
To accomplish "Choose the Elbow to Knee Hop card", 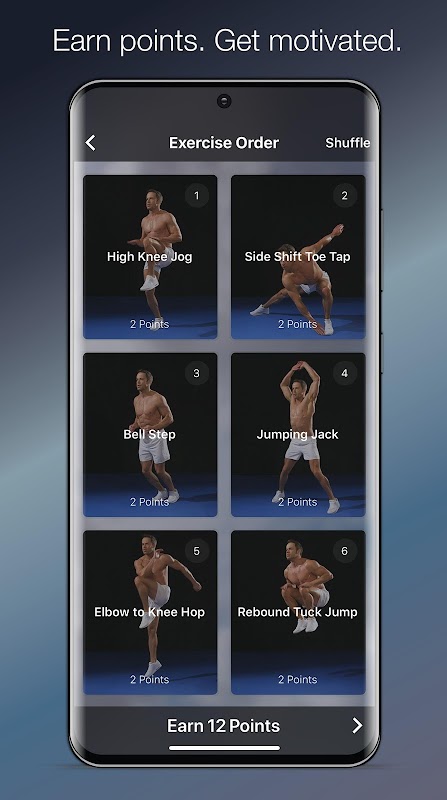I will (x=150, y=612).
